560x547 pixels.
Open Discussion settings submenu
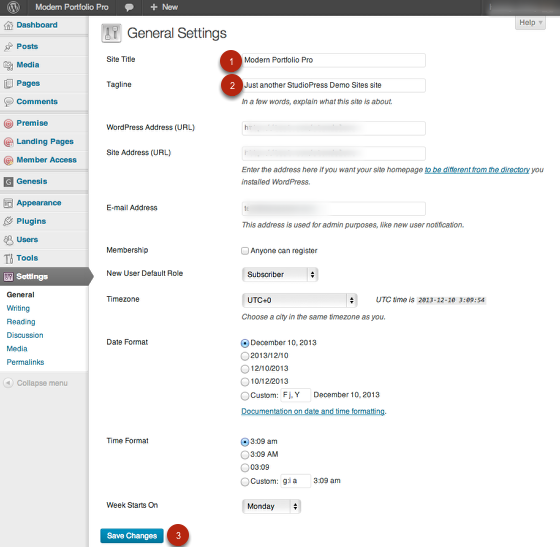coord(25,335)
